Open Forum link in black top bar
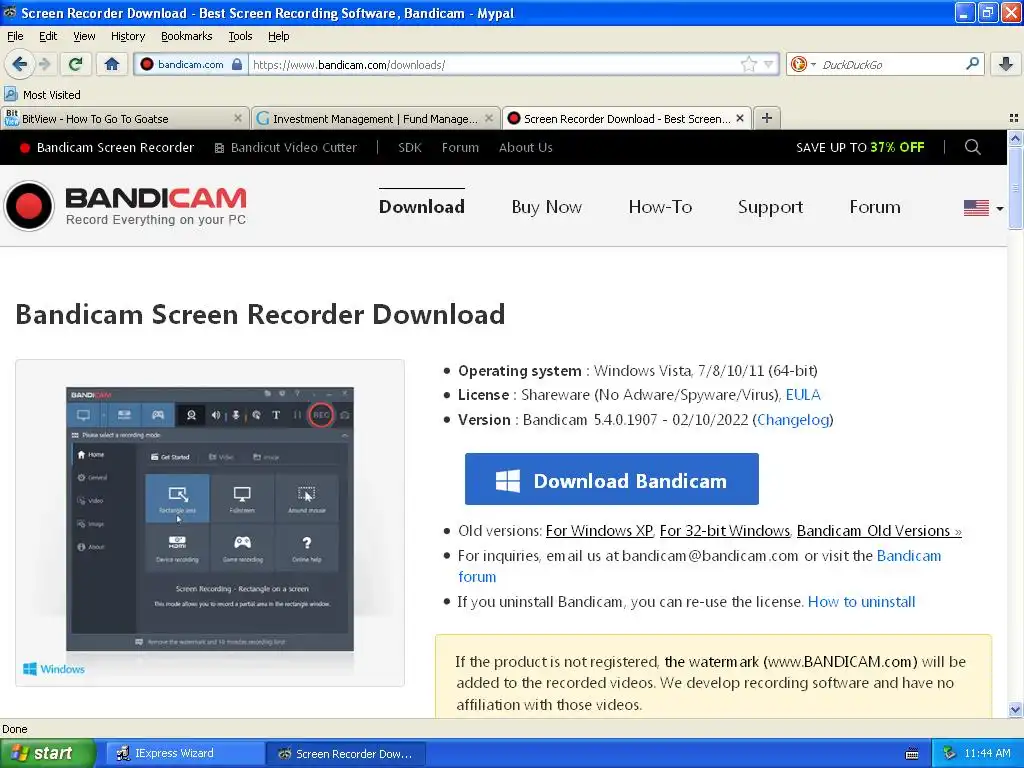Image resolution: width=1024 pixels, height=768 pixels. pyautogui.click(x=460, y=148)
